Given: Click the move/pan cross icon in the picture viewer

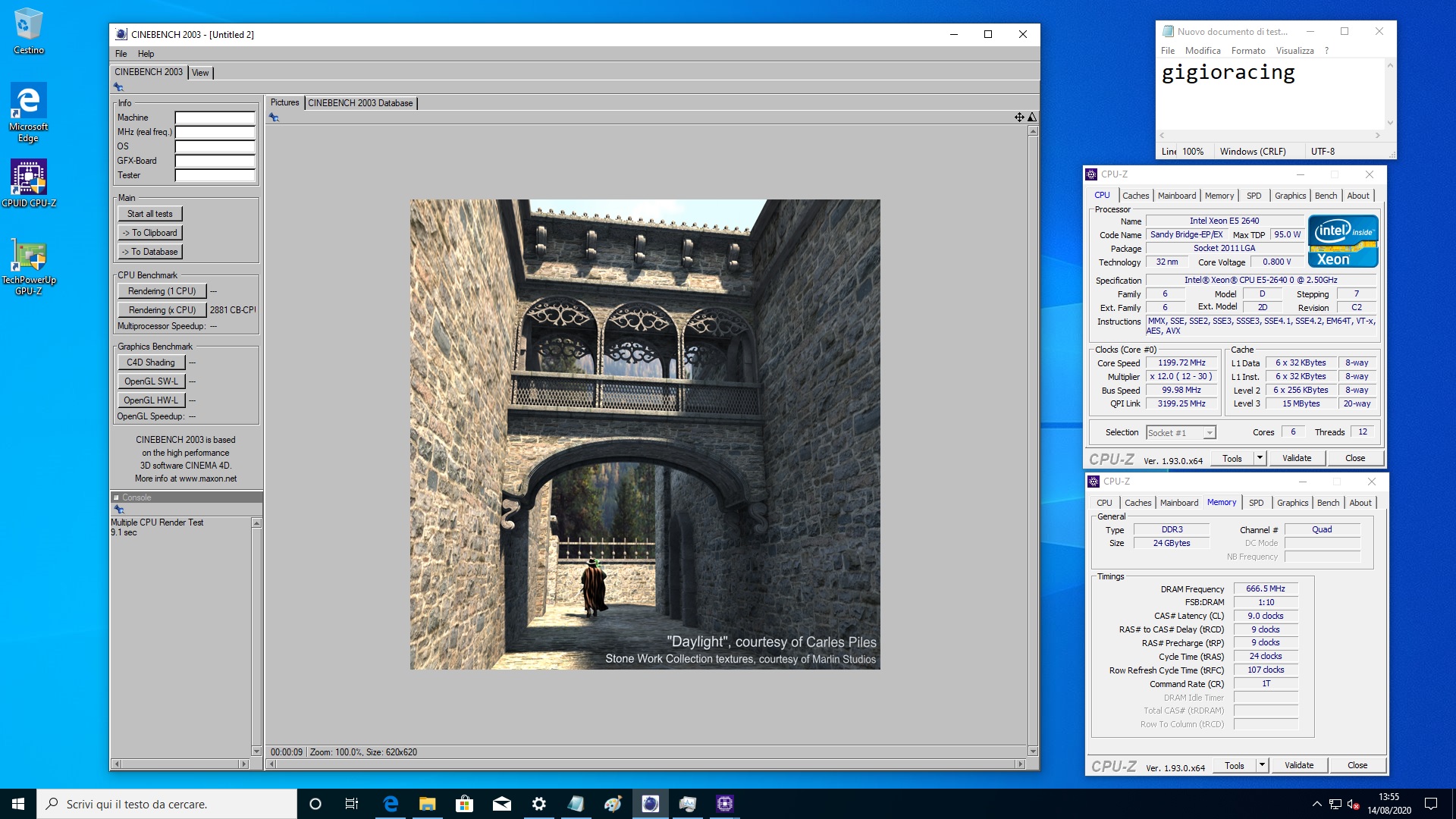Looking at the screenshot, I should (x=1019, y=117).
